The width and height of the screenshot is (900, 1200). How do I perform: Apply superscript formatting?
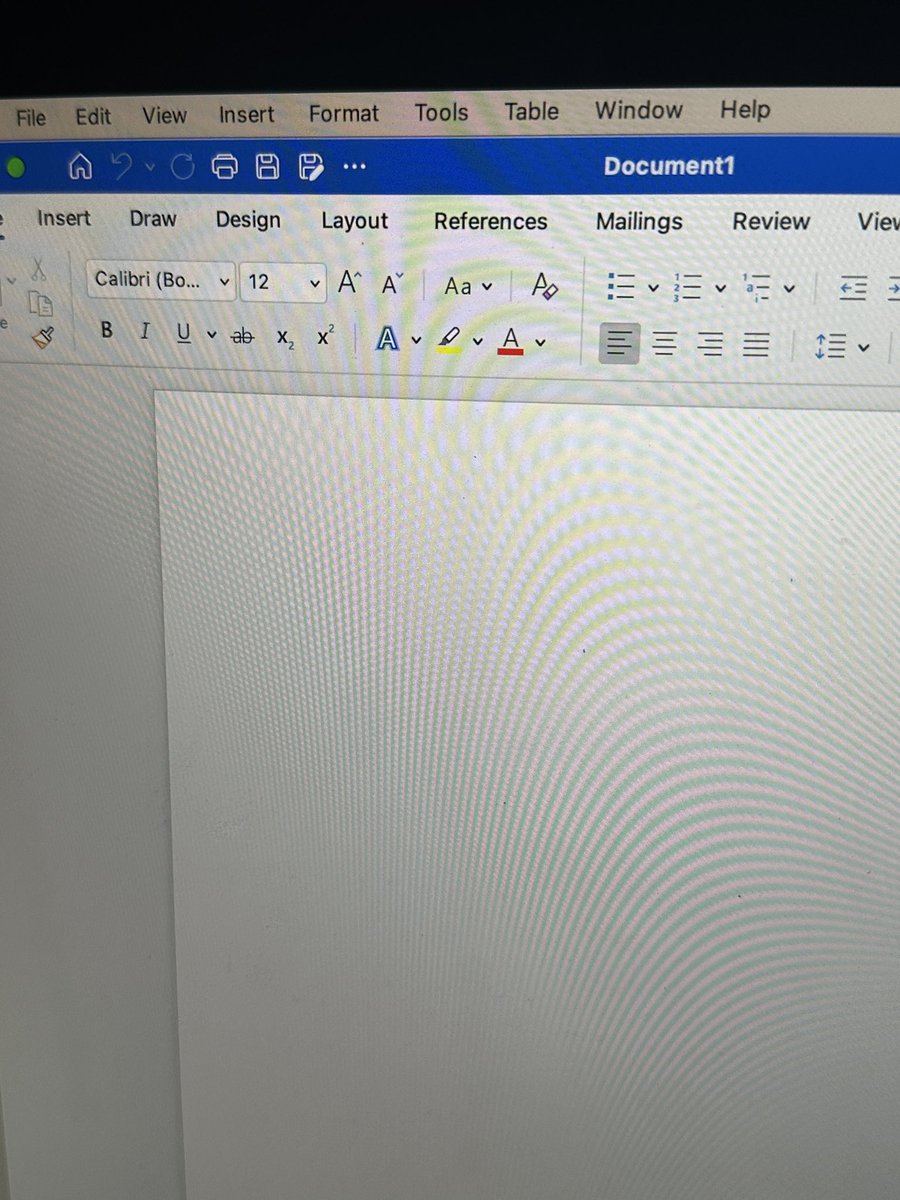(325, 337)
